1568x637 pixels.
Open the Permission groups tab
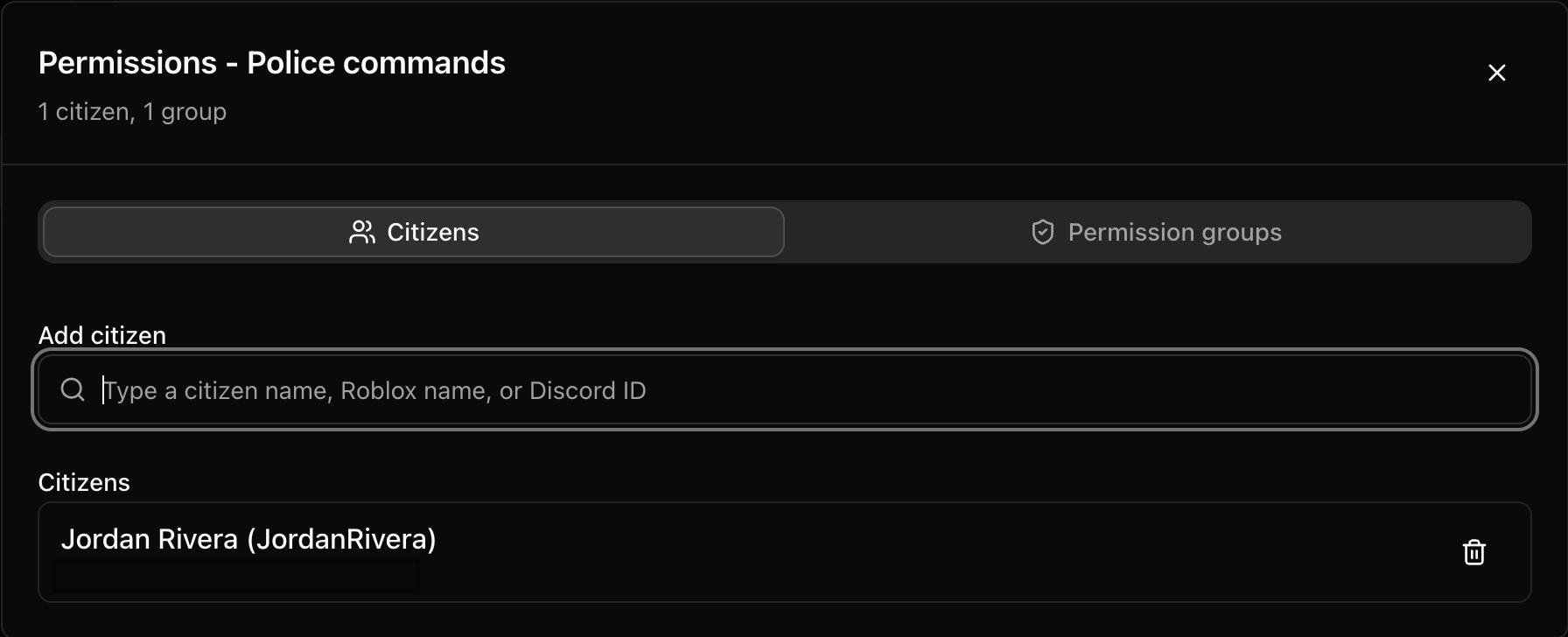click(x=1157, y=232)
